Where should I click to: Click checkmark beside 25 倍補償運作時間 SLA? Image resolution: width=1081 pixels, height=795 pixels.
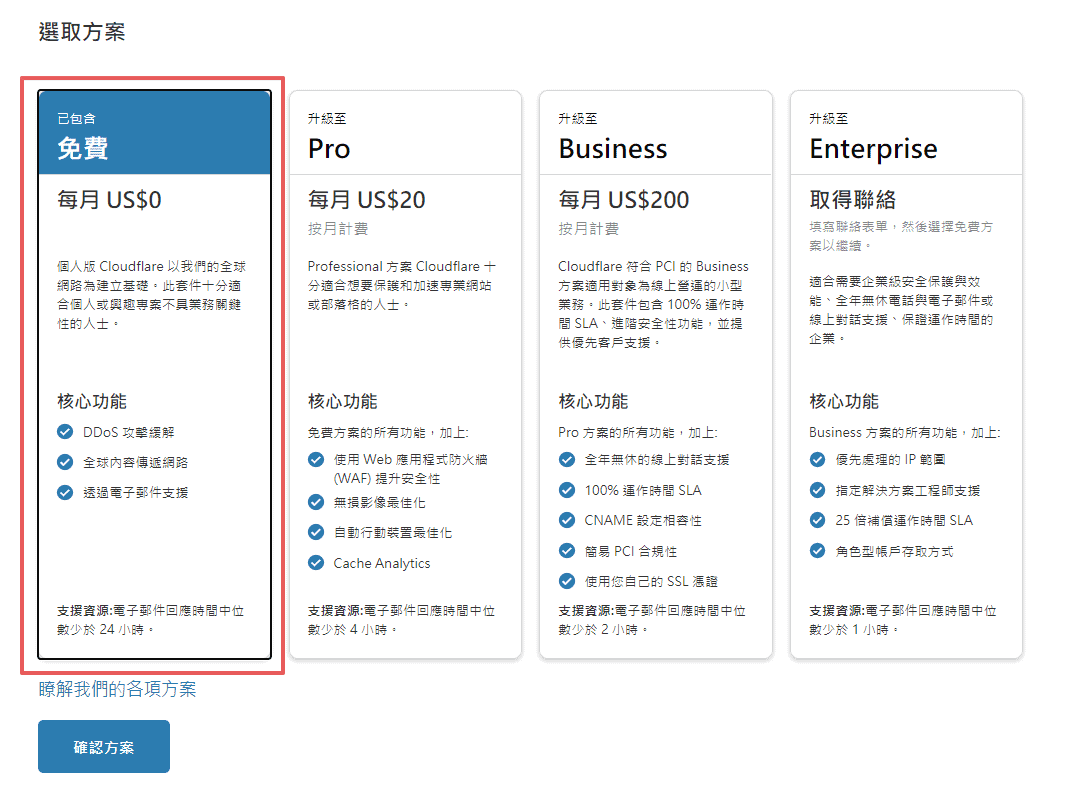tap(818, 520)
